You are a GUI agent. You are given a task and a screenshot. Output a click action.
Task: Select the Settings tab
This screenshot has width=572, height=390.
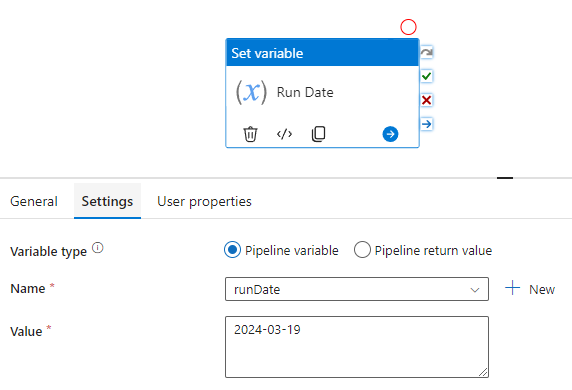click(107, 201)
